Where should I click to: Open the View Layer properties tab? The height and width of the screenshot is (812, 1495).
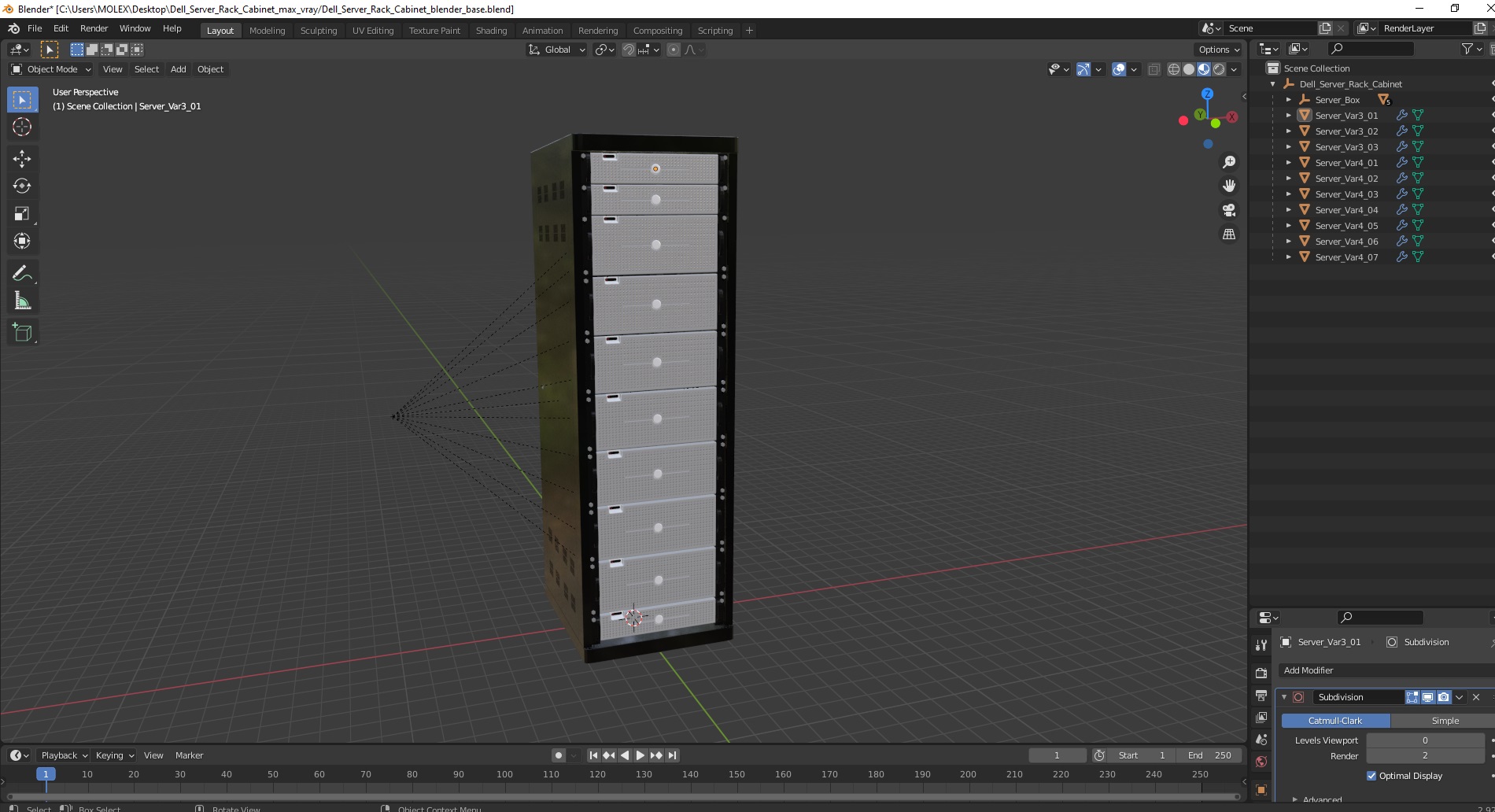point(1261,718)
